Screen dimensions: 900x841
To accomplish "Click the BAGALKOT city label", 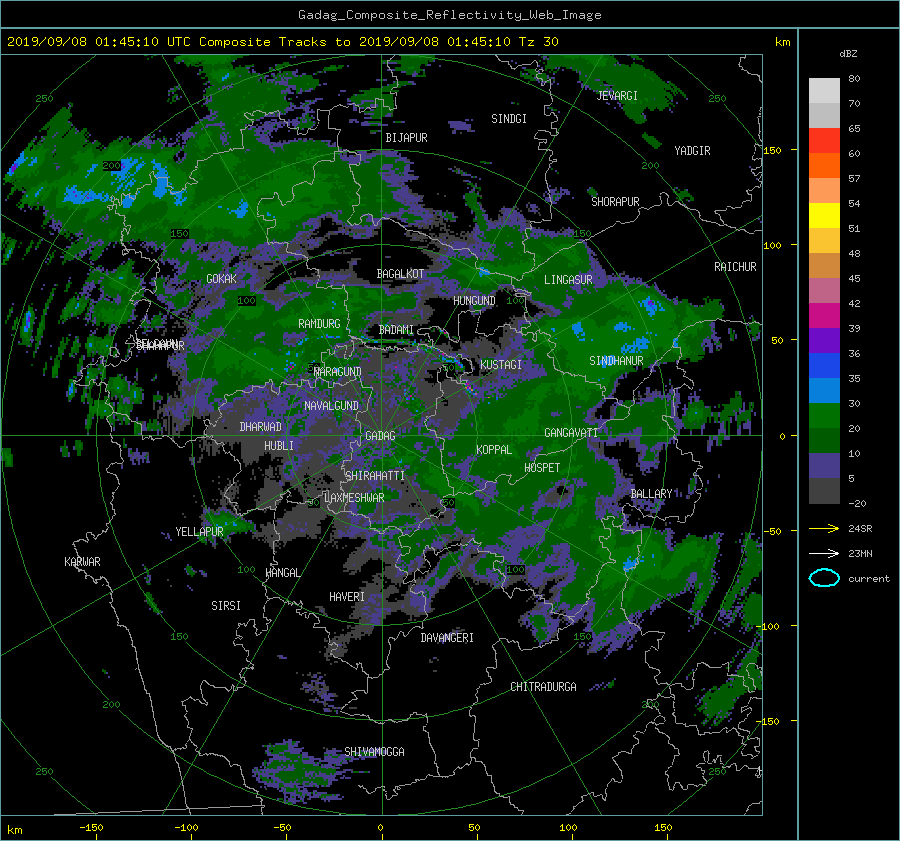I will click(x=400, y=274).
